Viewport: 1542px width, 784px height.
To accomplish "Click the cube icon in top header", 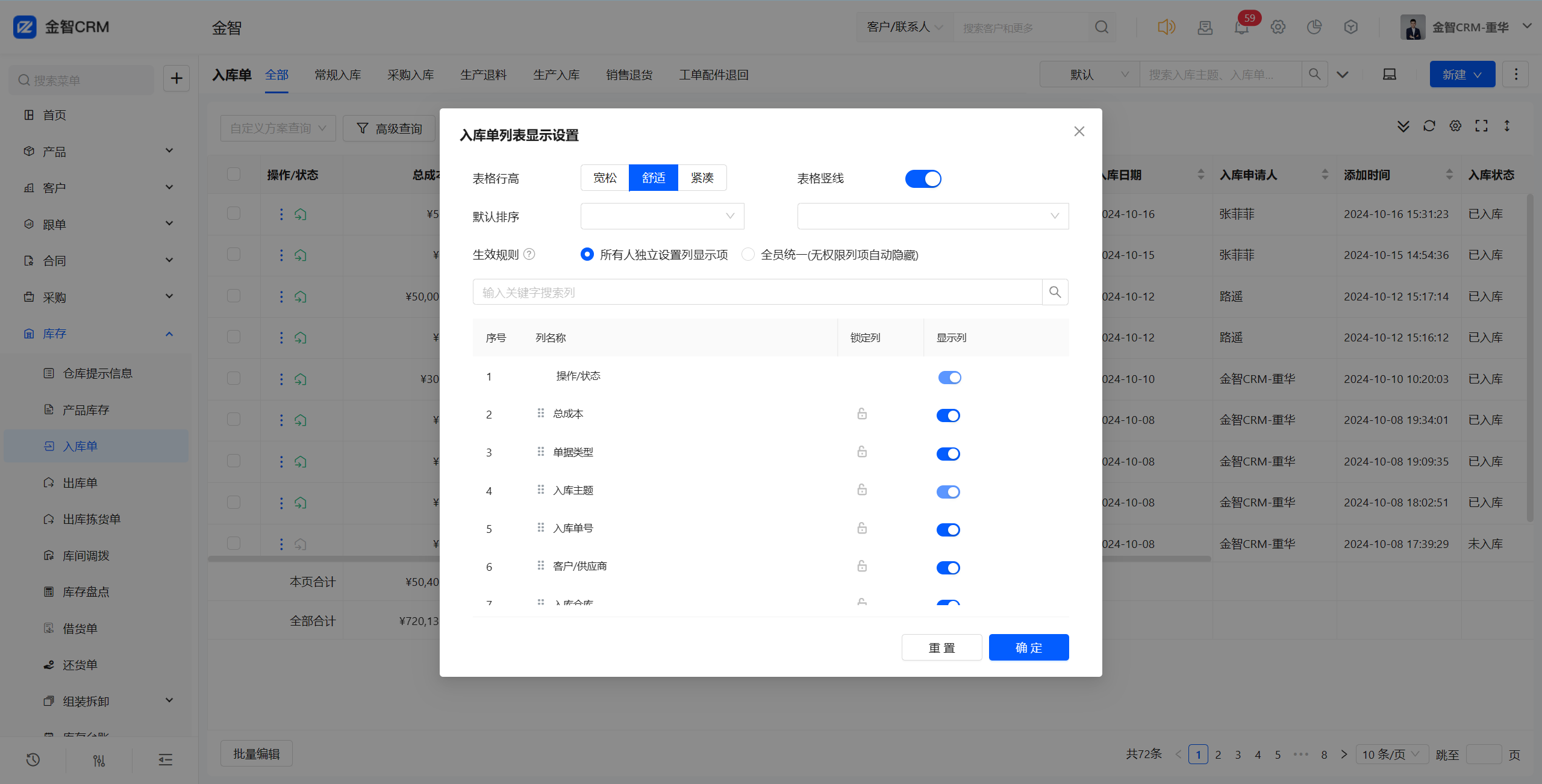I will (1351, 27).
